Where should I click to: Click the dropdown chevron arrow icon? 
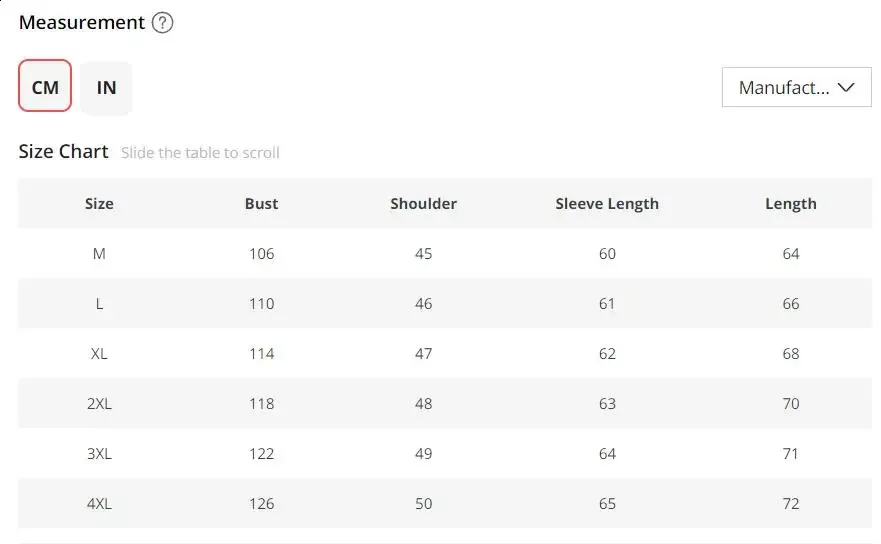point(846,87)
